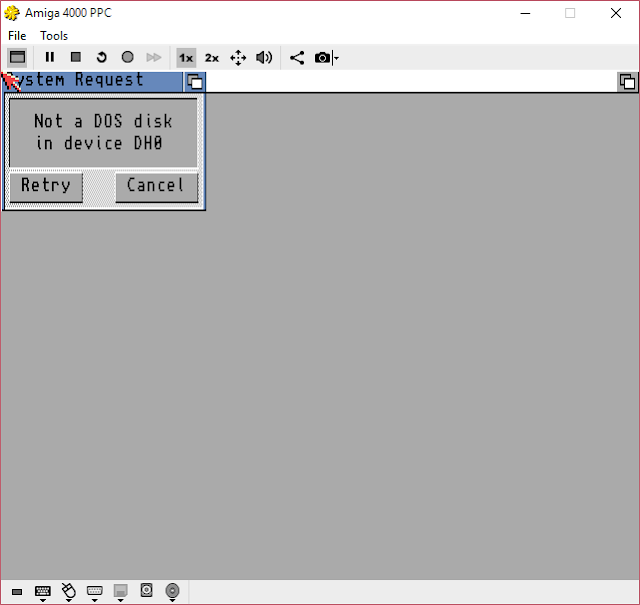Click the System Request depth gadget

[195, 82]
